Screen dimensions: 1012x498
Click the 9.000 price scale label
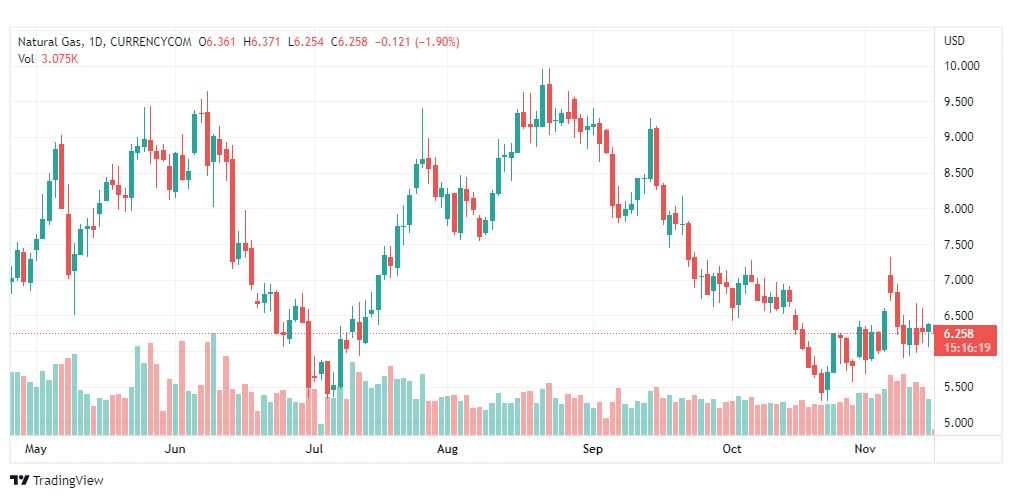pos(961,137)
